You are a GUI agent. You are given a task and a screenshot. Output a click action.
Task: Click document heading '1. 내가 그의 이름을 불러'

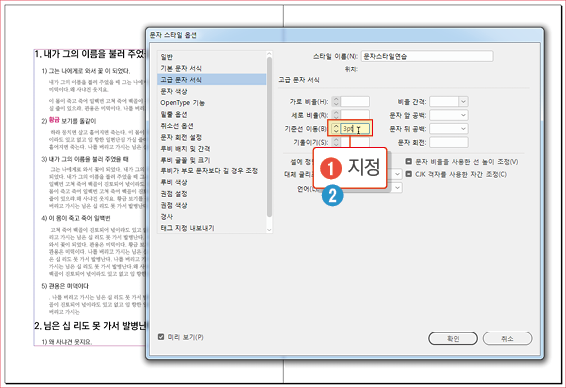[x=89, y=54]
